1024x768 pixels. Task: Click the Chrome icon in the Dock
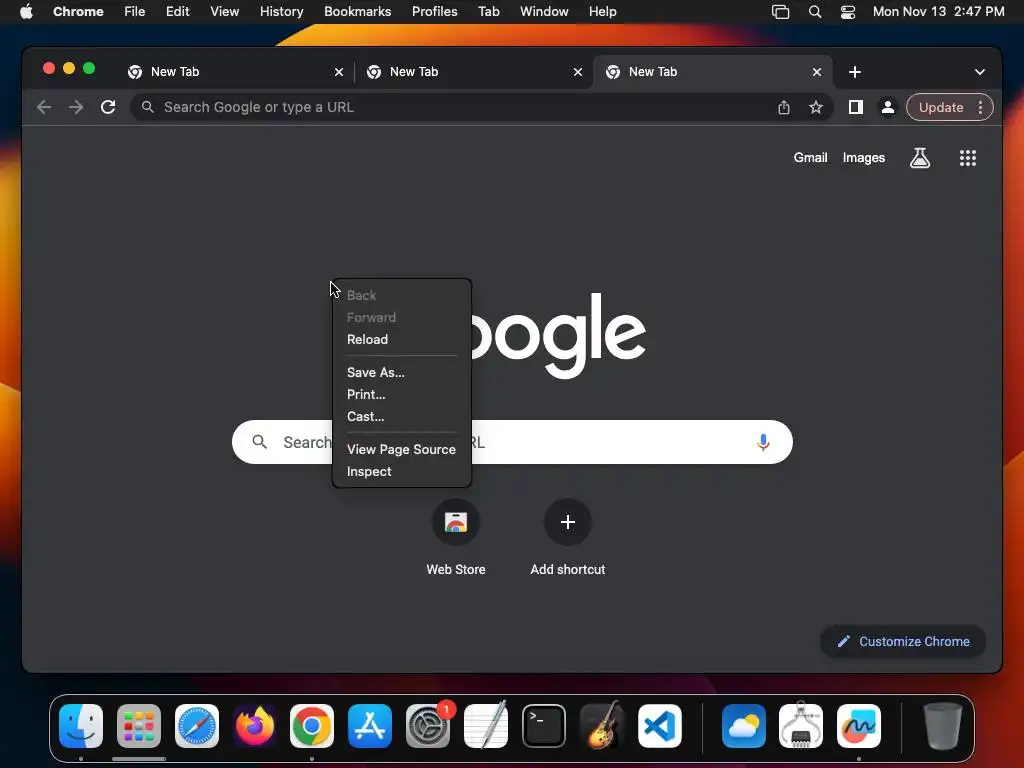[312, 726]
